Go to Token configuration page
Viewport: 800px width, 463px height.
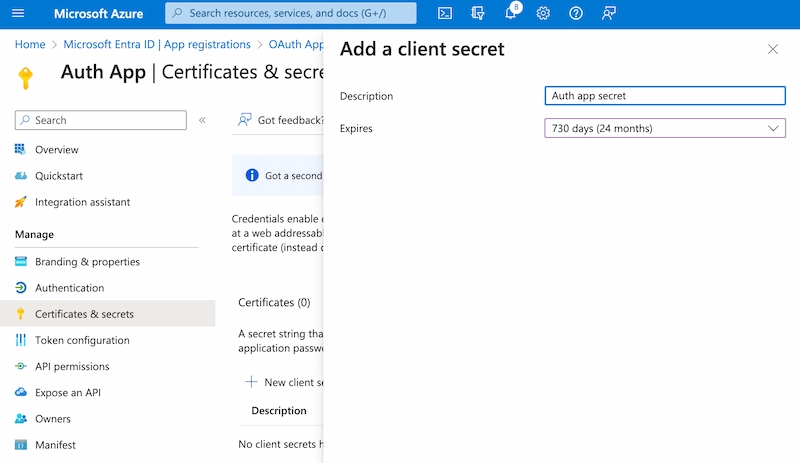coord(82,340)
